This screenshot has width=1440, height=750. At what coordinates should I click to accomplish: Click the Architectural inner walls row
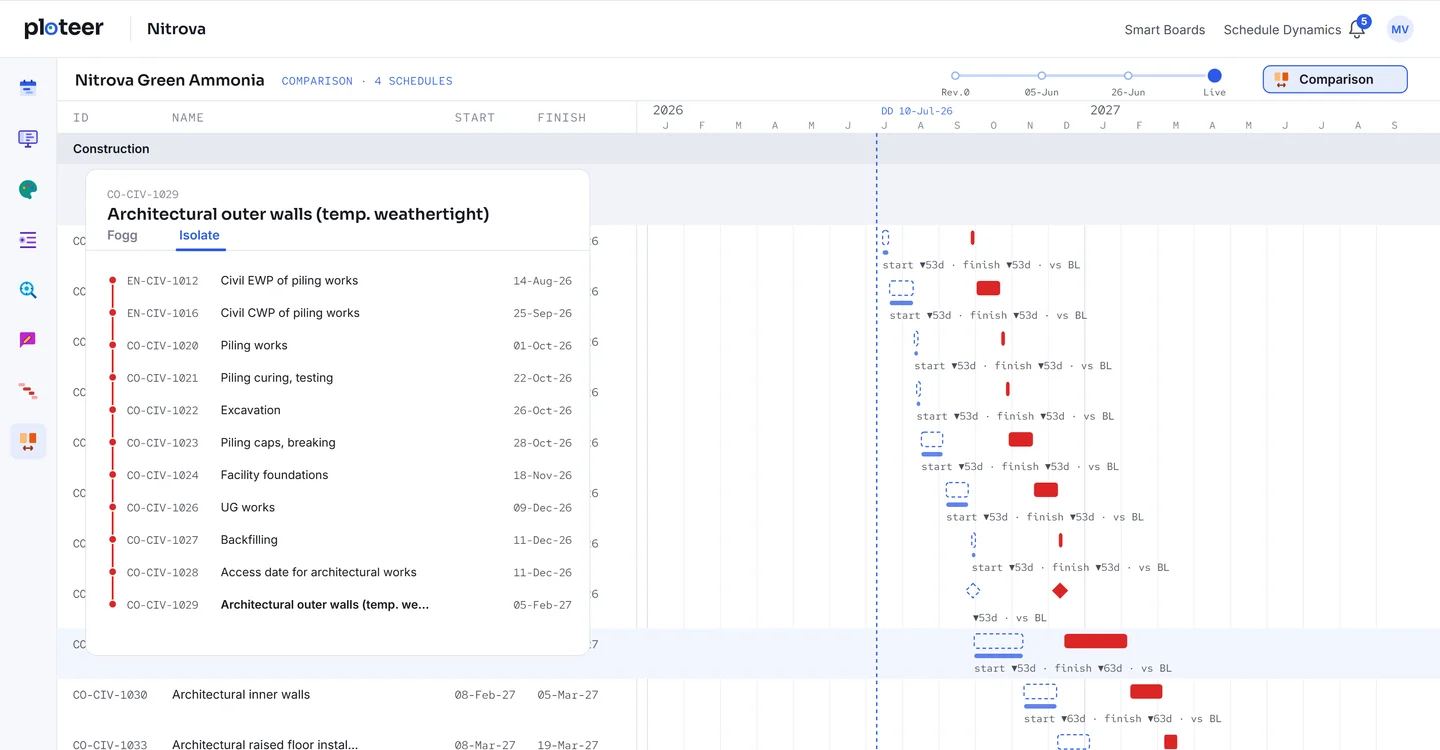tap(748, 695)
